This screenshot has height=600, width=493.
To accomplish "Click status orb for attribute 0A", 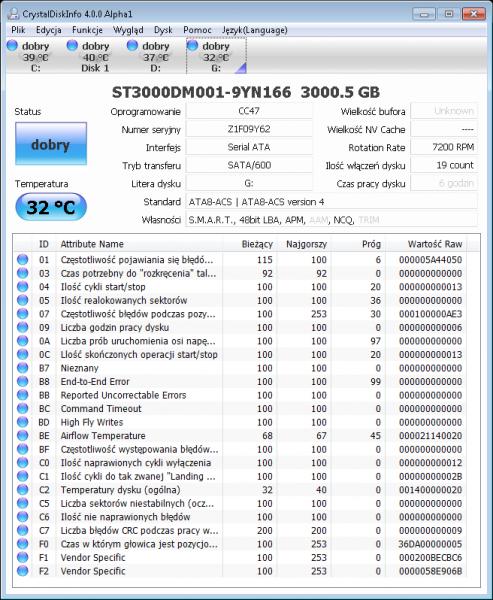I will click(x=23, y=340).
